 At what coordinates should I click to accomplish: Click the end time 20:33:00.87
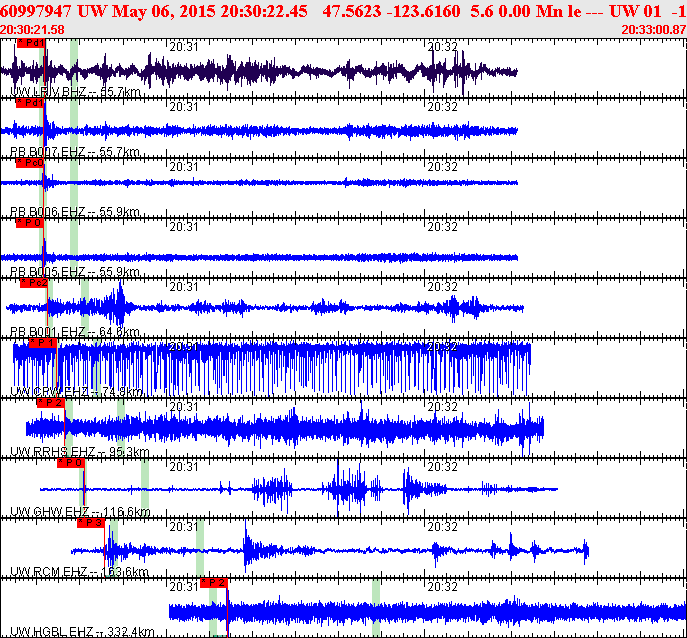(x=654, y=30)
